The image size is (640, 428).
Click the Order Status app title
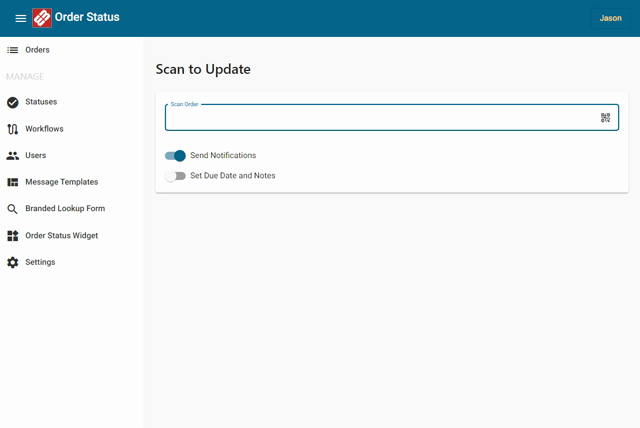87,17
